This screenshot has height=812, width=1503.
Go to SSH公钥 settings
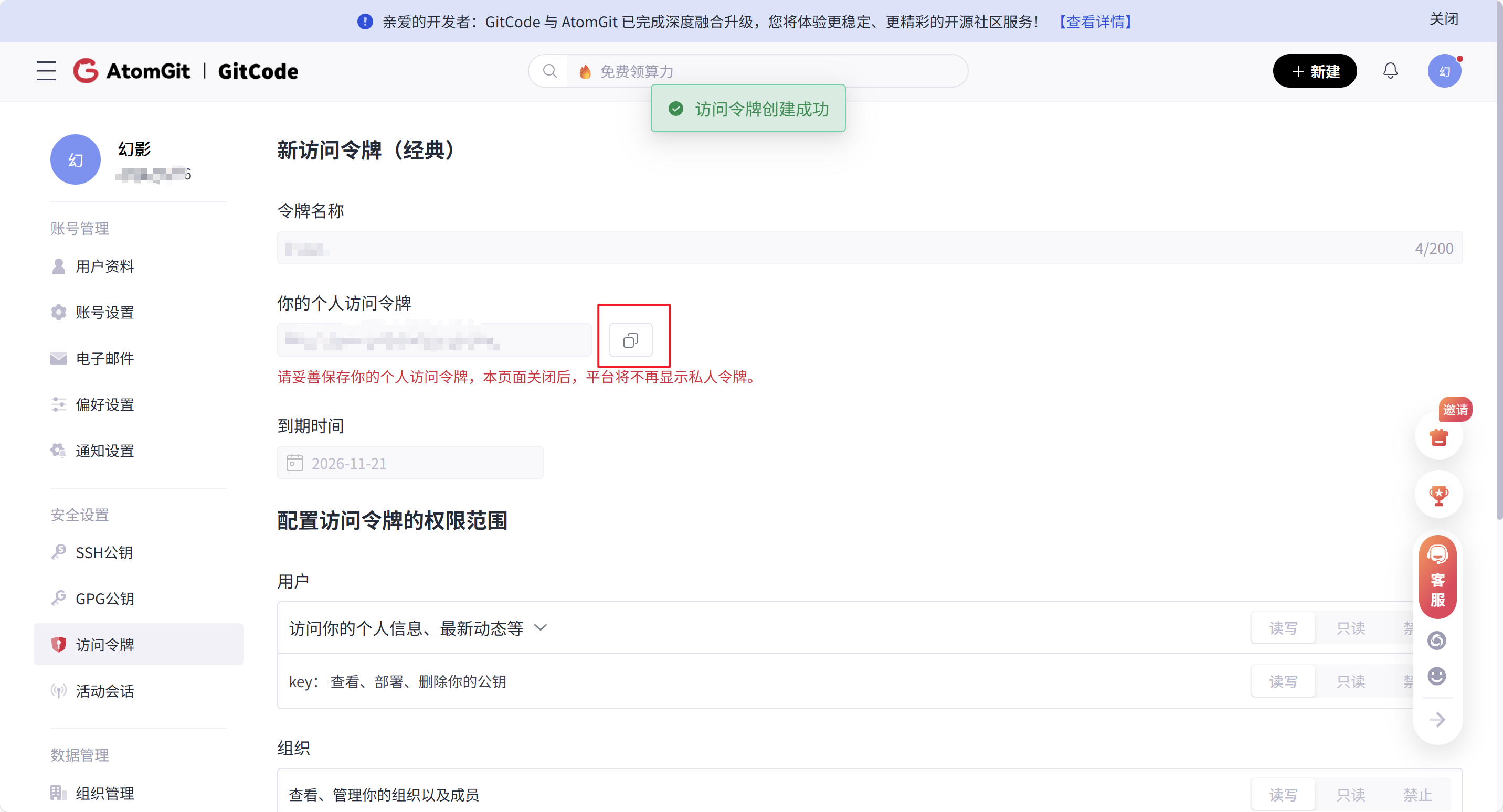coord(104,552)
